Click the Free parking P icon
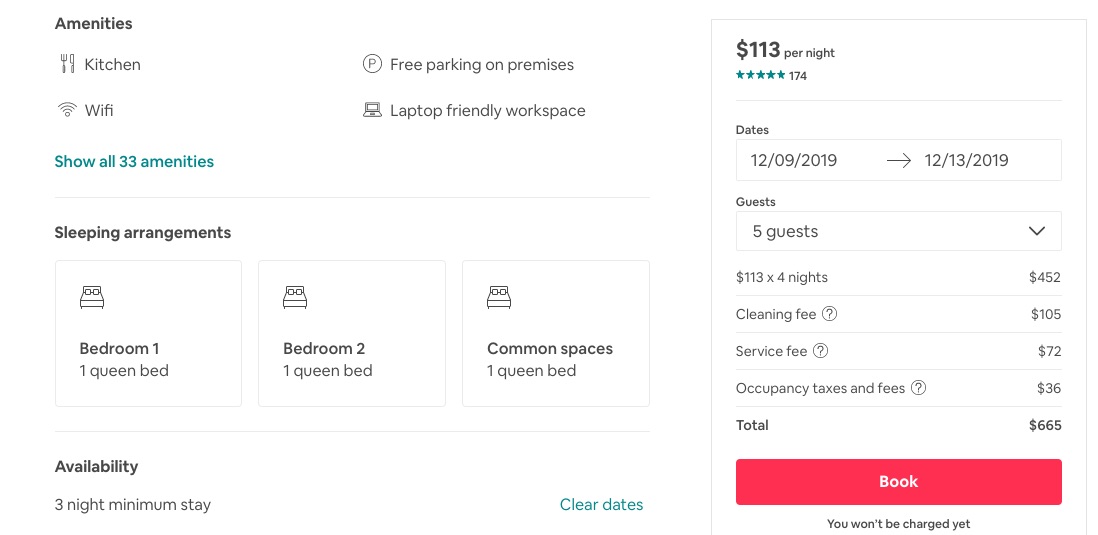Viewport: 1098px width, 535px height. 372,64
